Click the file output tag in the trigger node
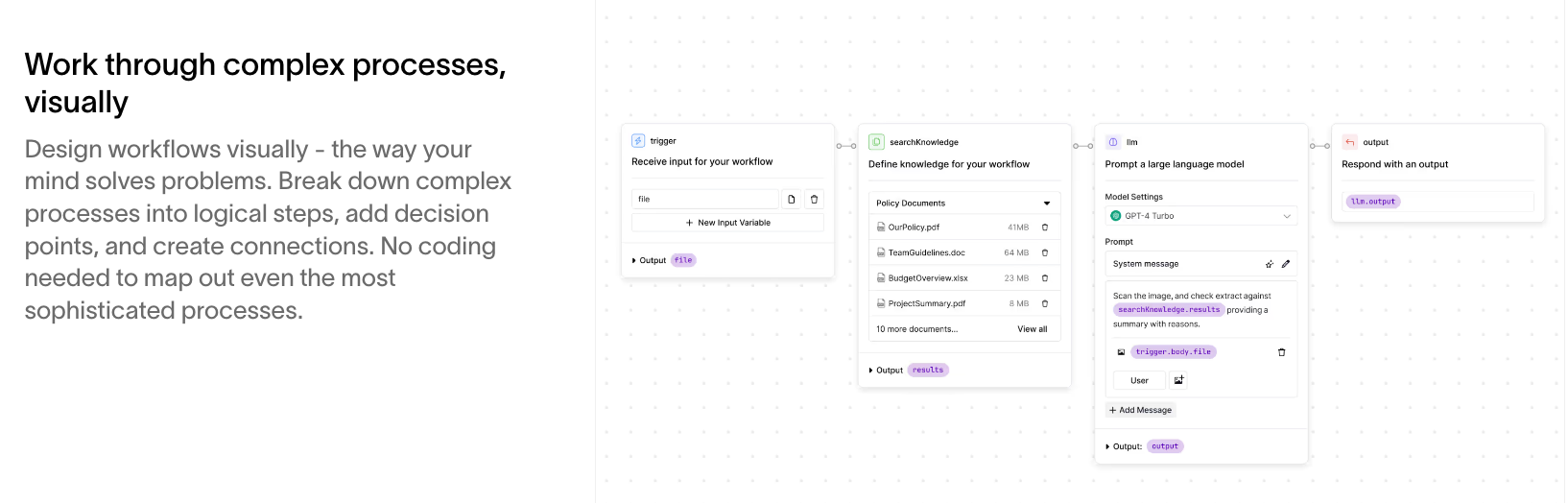 [683, 260]
